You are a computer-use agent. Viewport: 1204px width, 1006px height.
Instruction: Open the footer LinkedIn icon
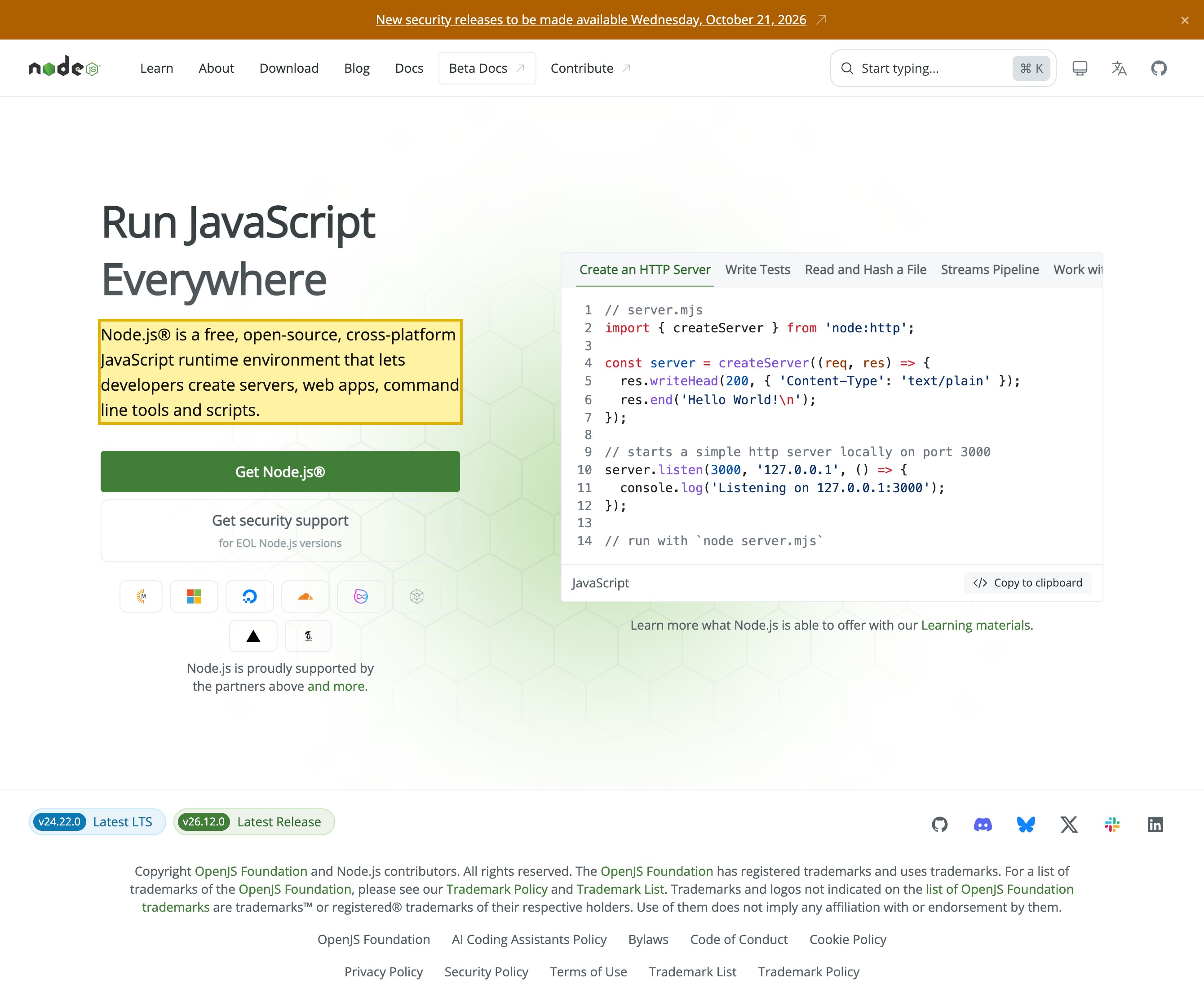[1155, 824]
